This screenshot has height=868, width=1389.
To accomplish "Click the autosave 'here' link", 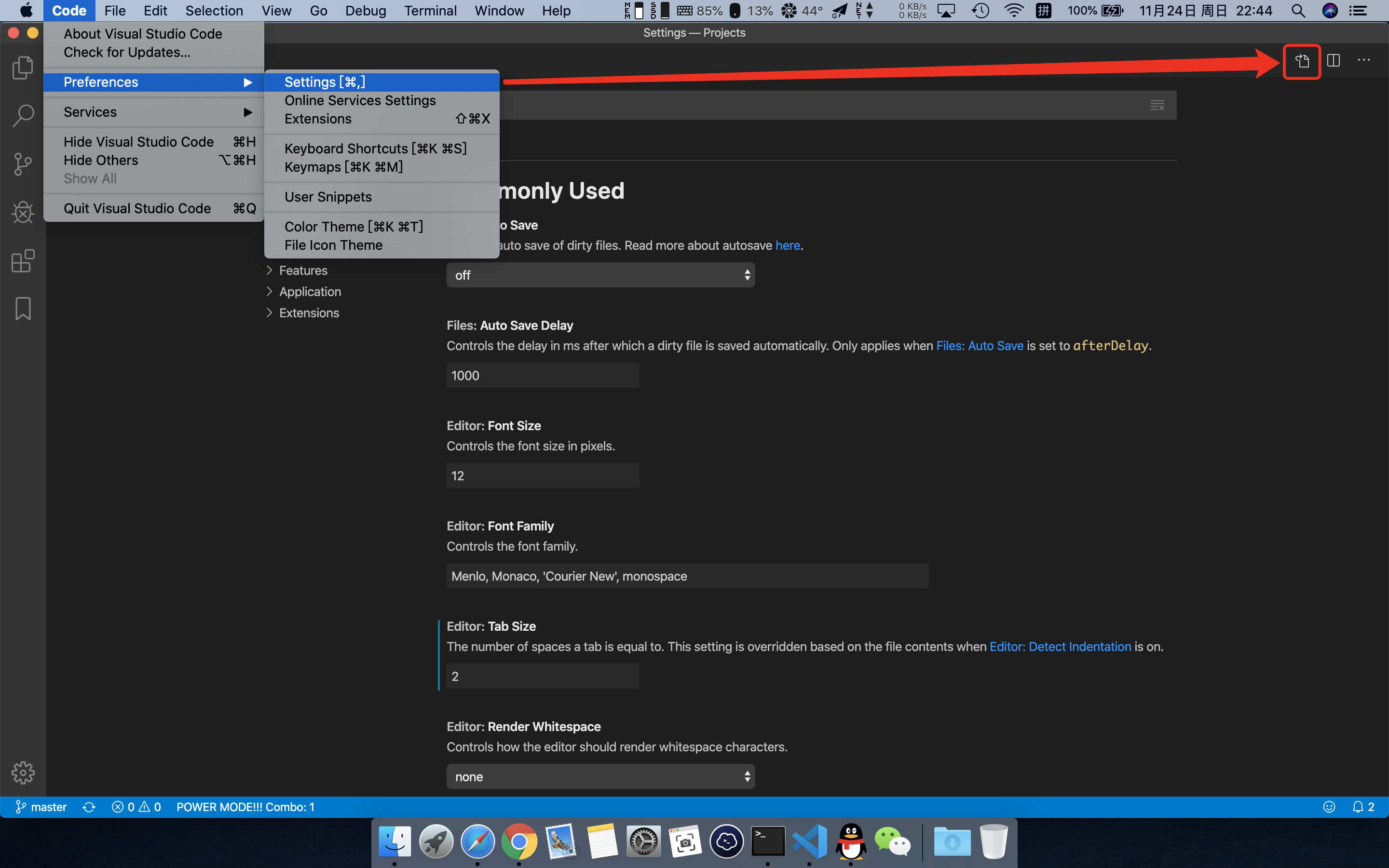I will tap(788, 246).
